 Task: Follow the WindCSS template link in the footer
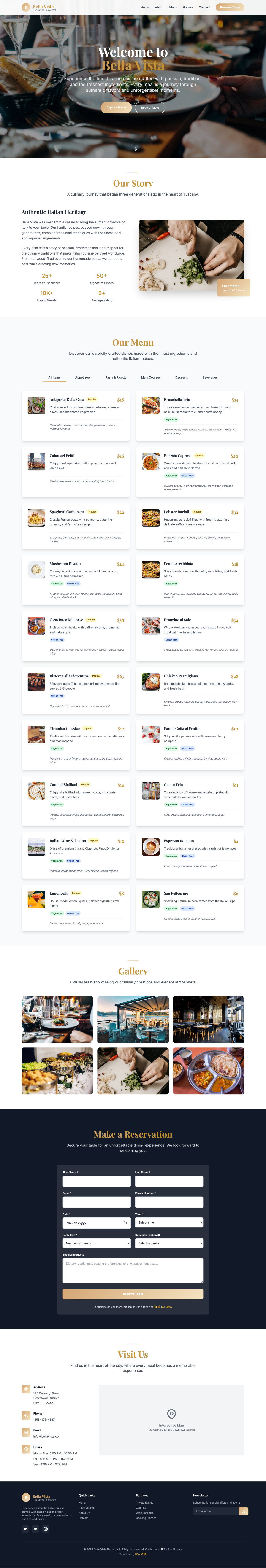point(141,1554)
